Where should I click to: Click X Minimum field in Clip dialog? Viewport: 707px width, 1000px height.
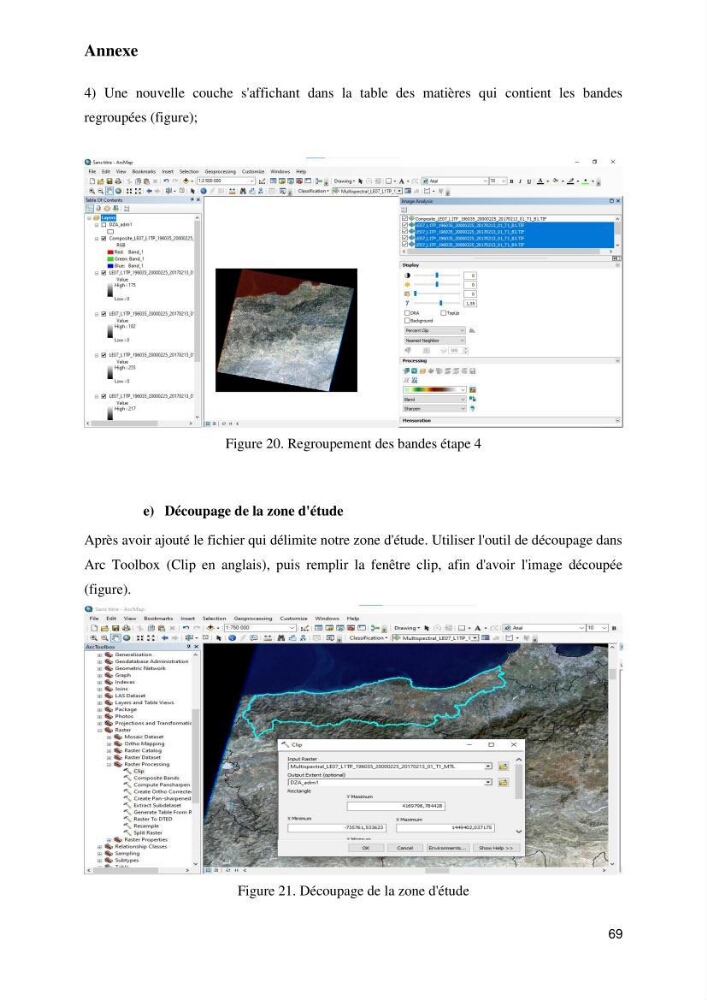337,828
